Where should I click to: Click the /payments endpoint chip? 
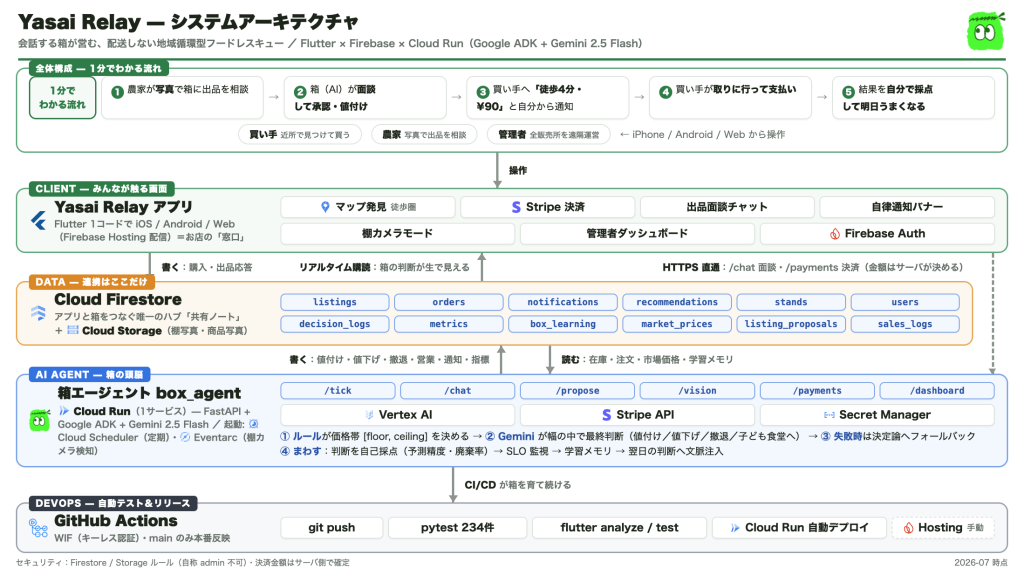point(818,391)
